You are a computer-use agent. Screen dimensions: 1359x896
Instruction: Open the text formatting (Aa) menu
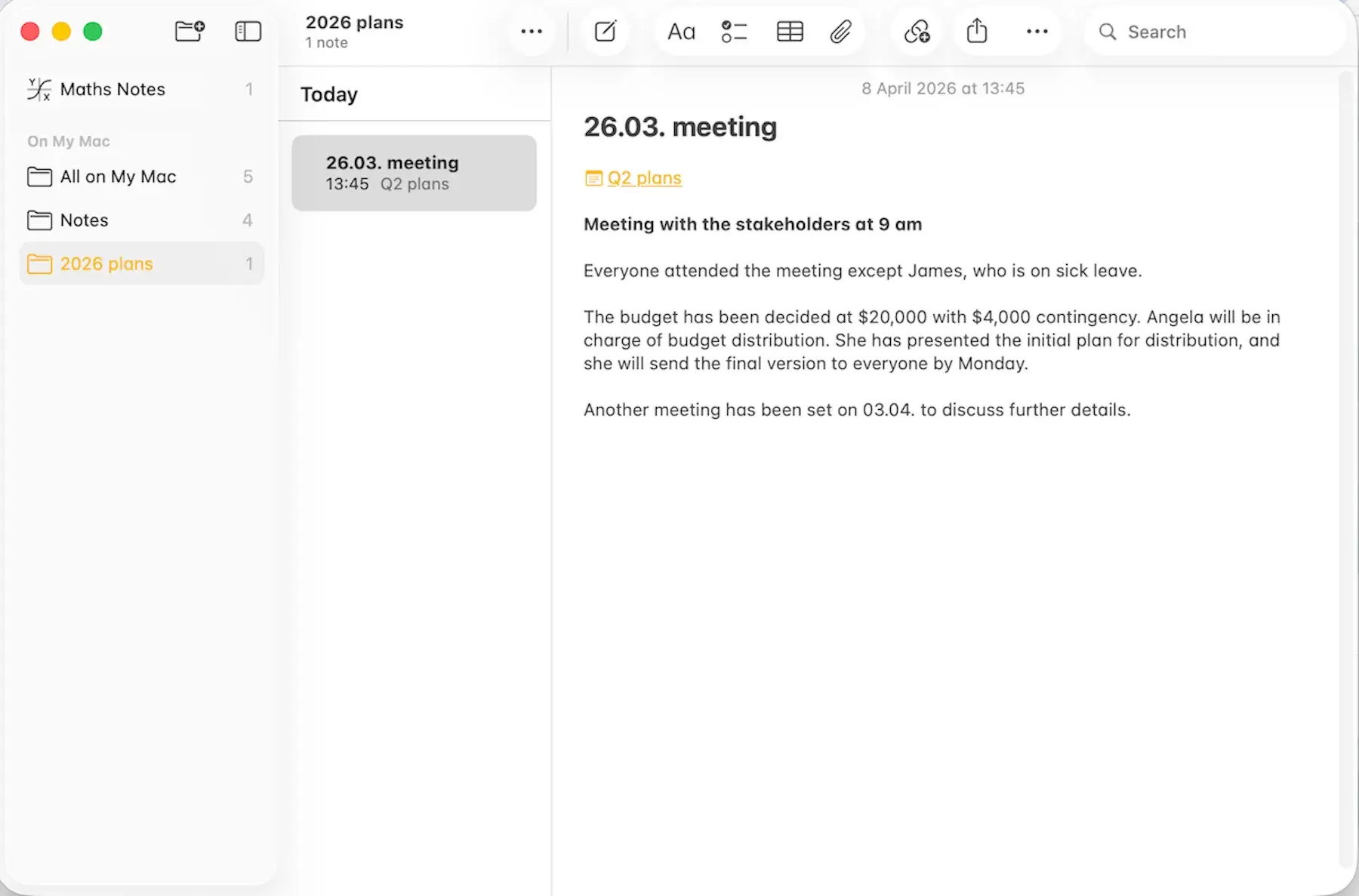pos(680,32)
